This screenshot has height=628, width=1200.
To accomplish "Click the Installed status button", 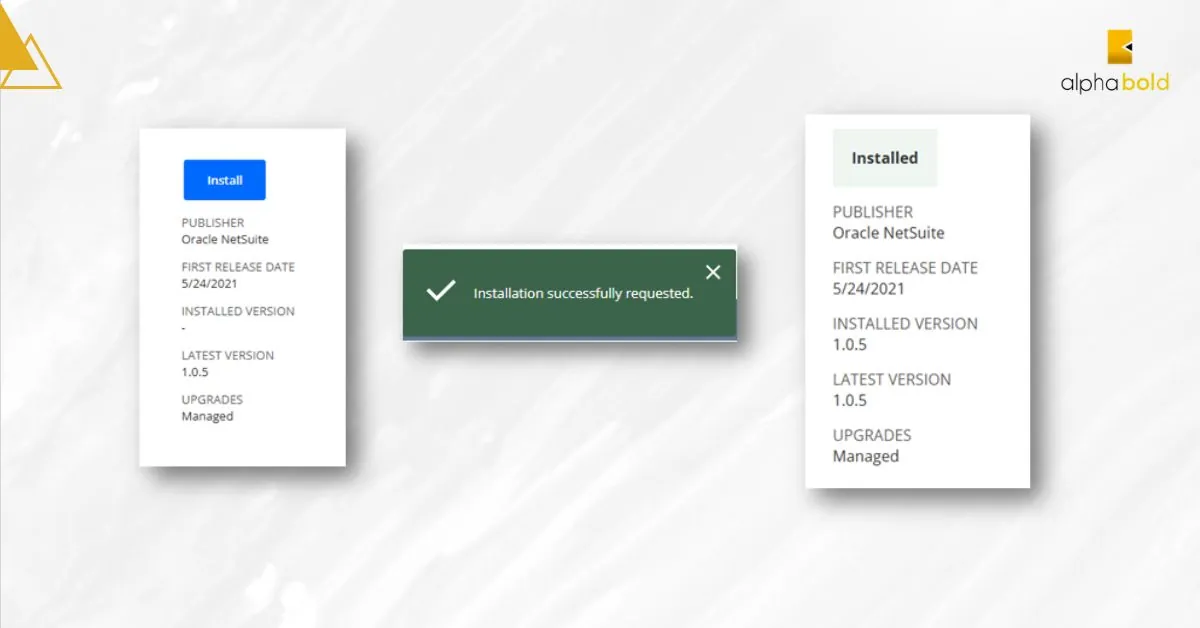I will click(x=885, y=158).
